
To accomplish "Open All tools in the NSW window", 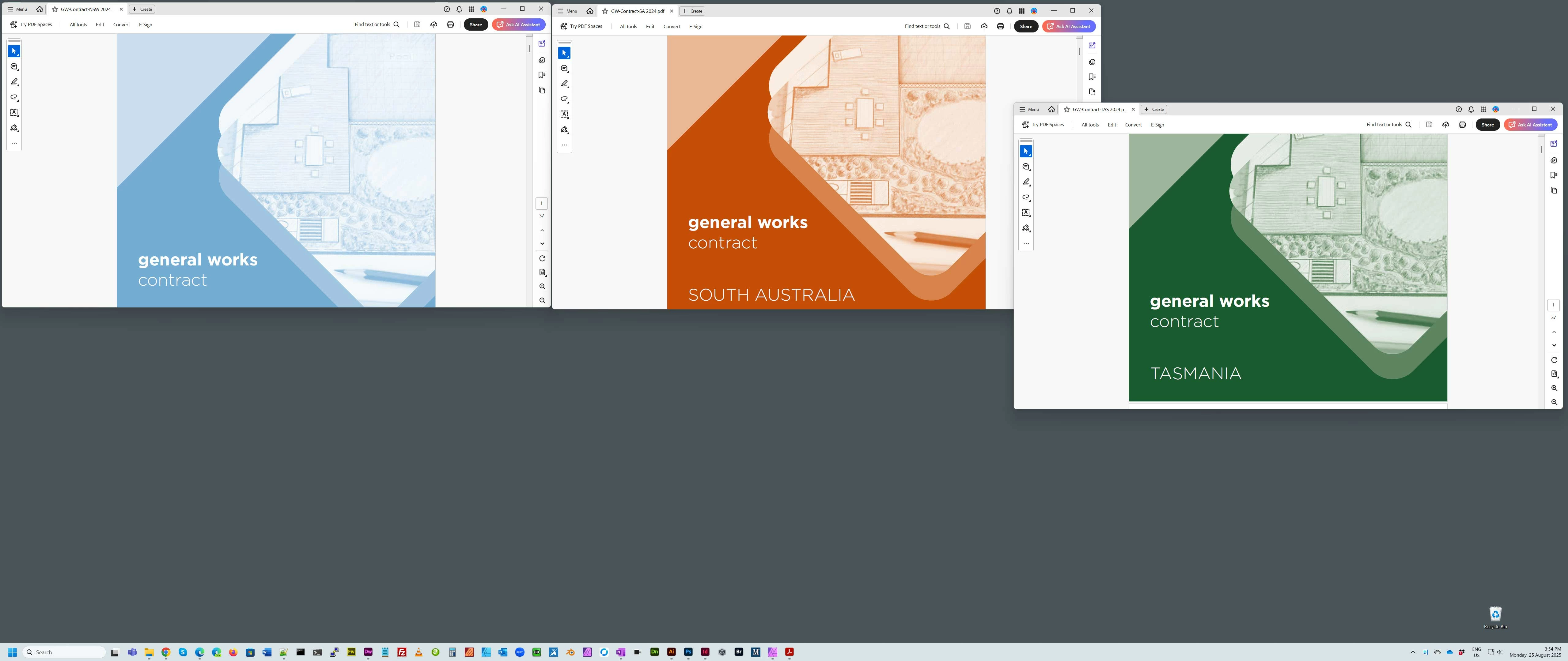I will coord(78,25).
